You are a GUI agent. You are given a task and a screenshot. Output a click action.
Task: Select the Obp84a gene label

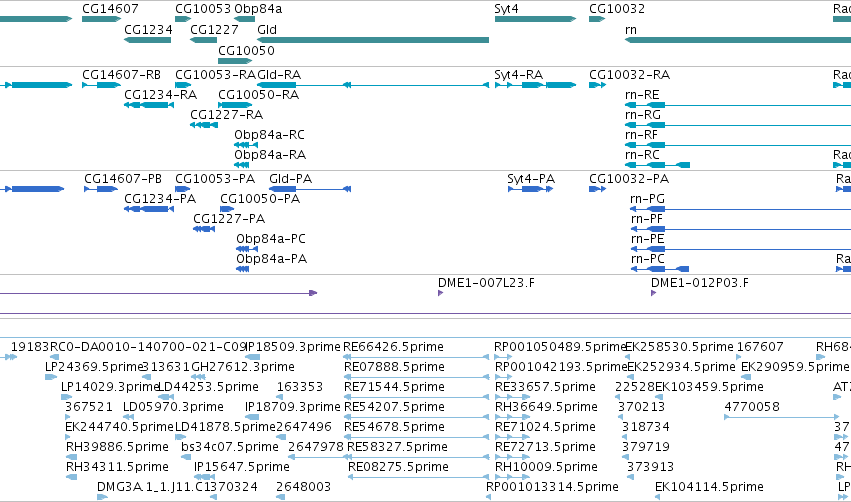(258, 9)
